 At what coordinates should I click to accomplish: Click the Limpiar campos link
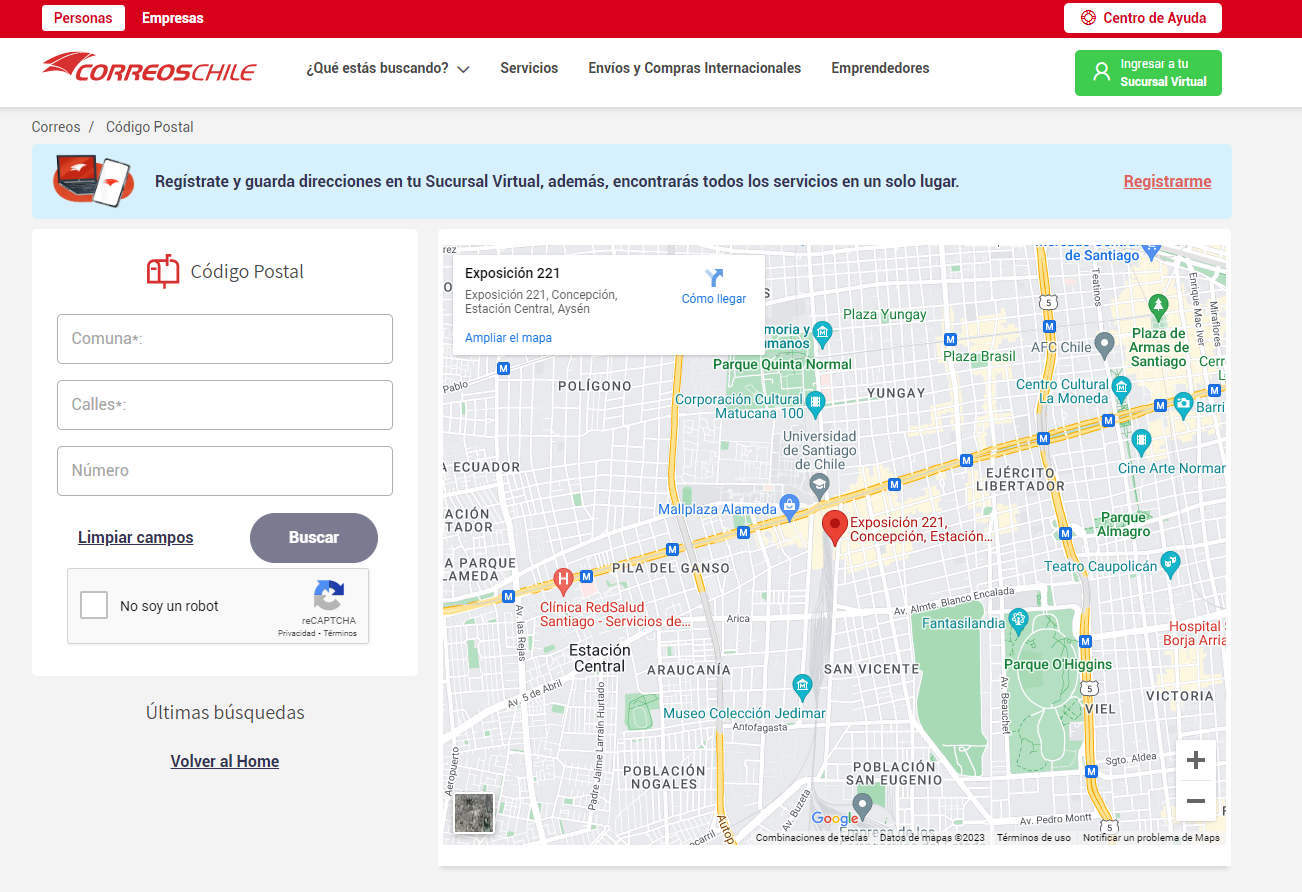tap(136, 538)
